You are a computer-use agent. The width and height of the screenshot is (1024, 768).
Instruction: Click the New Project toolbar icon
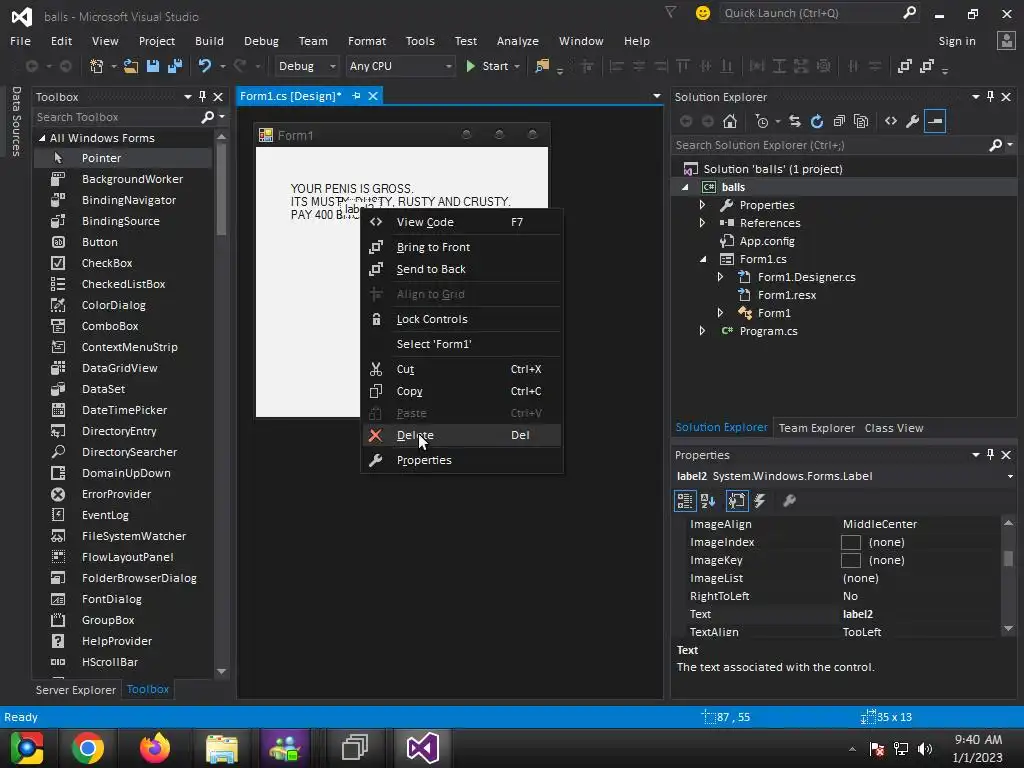tap(97, 66)
